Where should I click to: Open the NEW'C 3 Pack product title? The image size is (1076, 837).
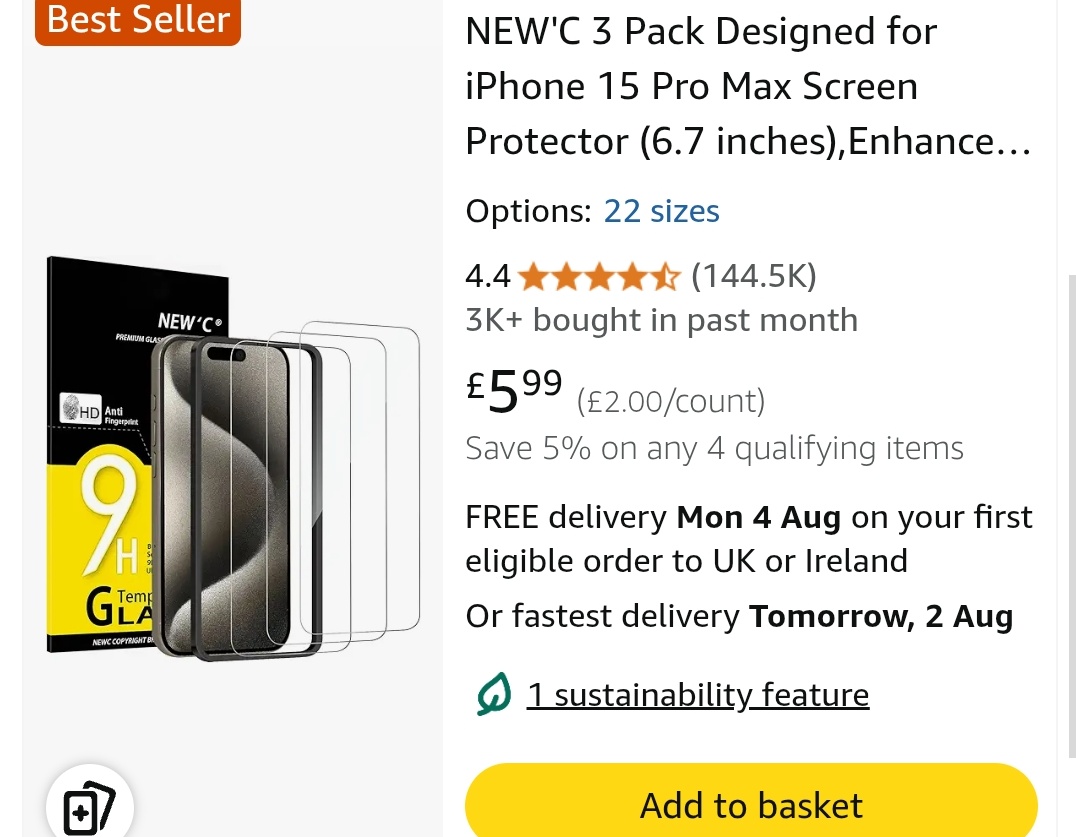click(748, 86)
